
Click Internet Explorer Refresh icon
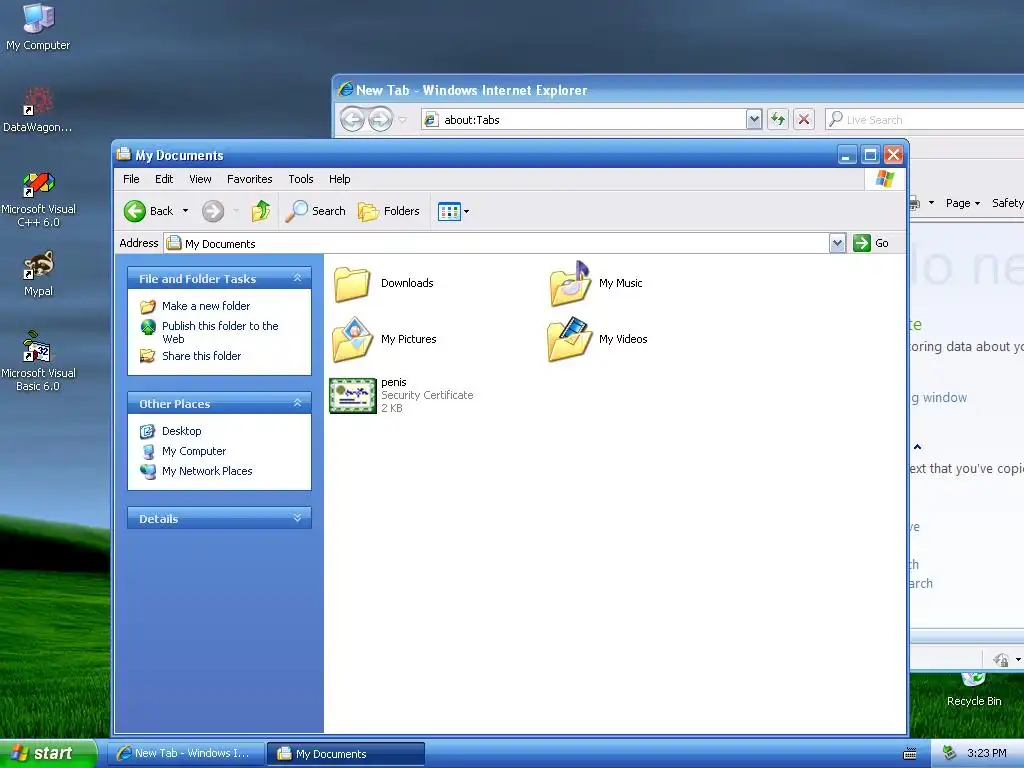pyautogui.click(x=777, y=120)
